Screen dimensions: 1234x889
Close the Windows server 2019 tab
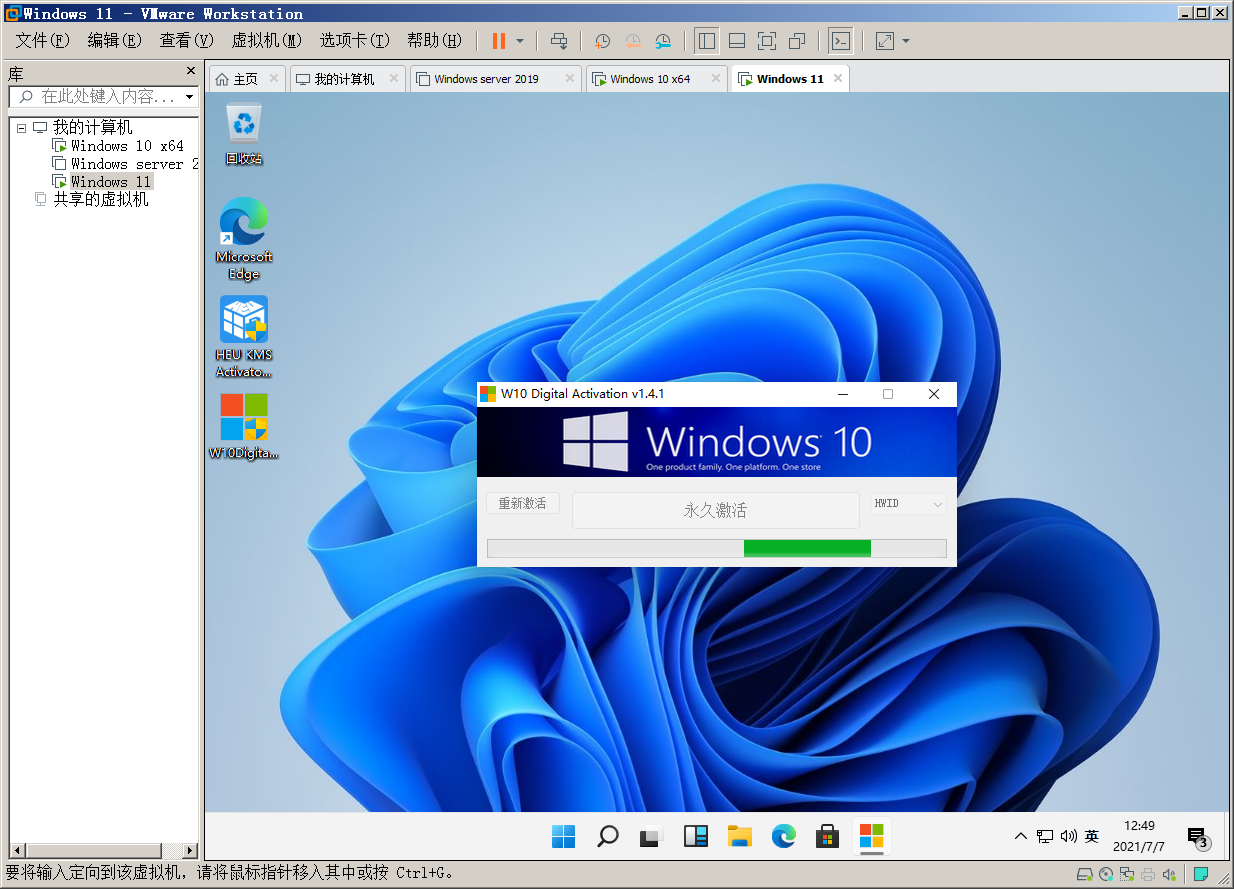pos(570,78)
